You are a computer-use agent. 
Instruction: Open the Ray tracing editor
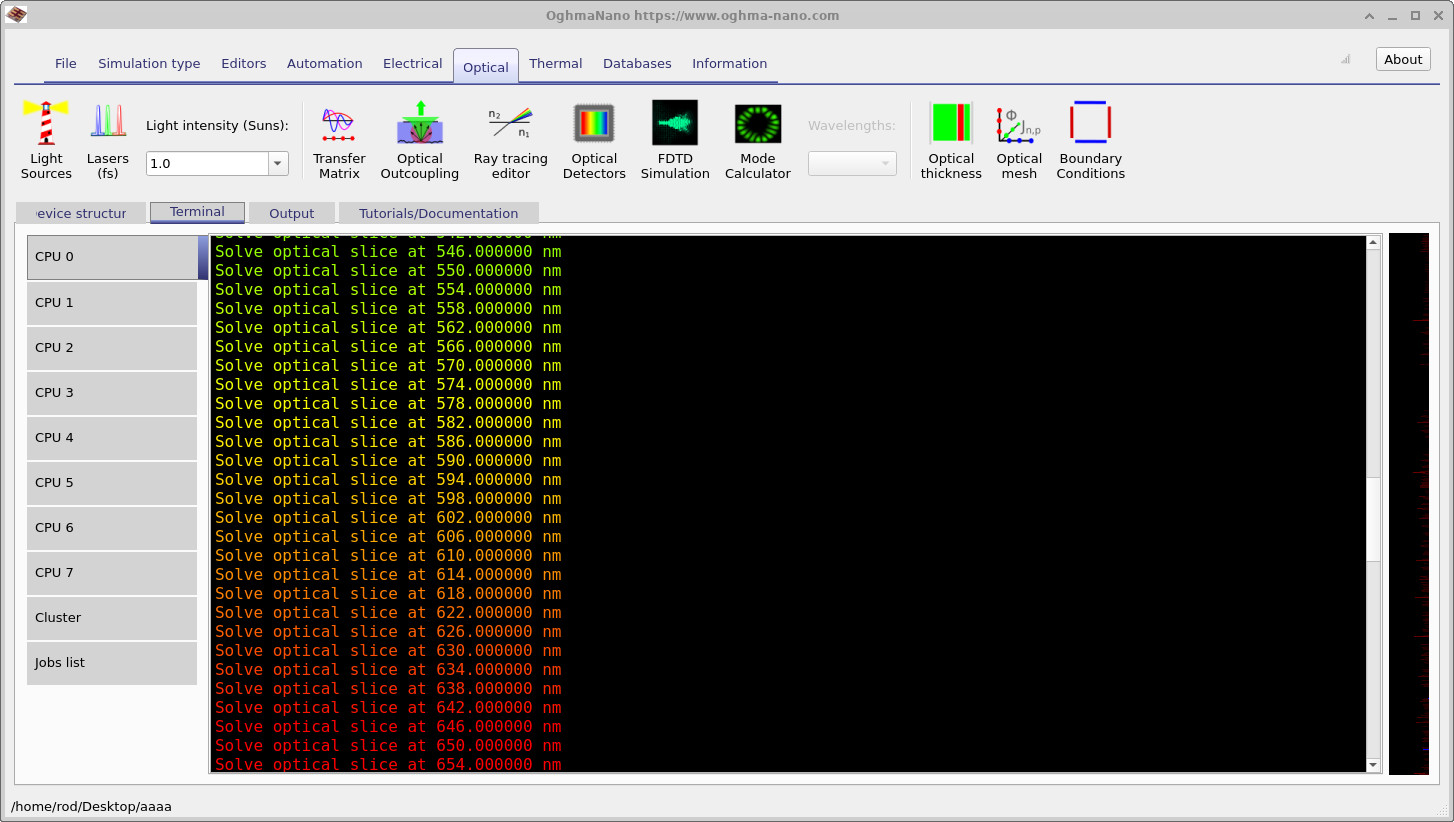pyautogui.click(x=510, y=140)
